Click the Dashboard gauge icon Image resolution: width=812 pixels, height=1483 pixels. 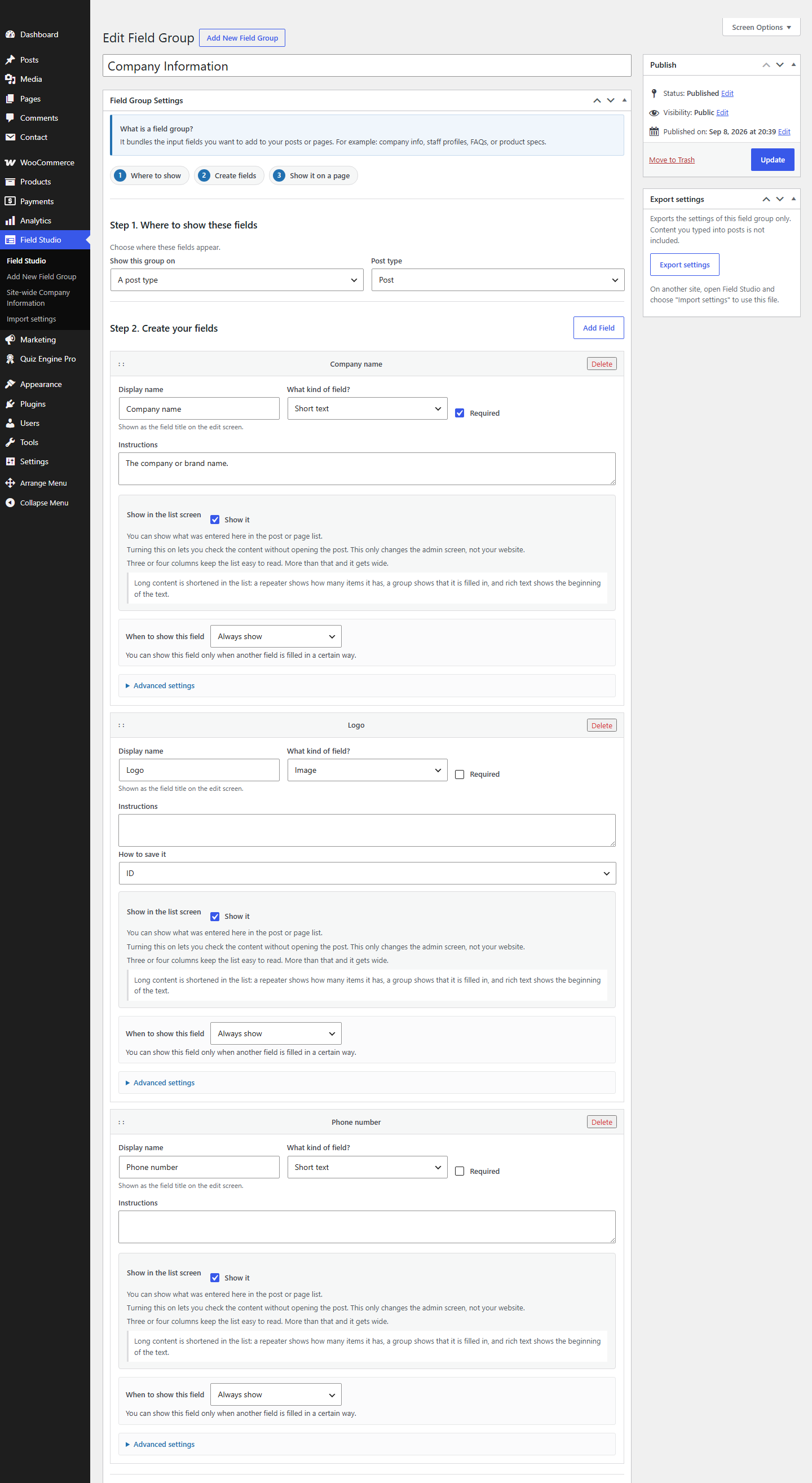[10, 34]
